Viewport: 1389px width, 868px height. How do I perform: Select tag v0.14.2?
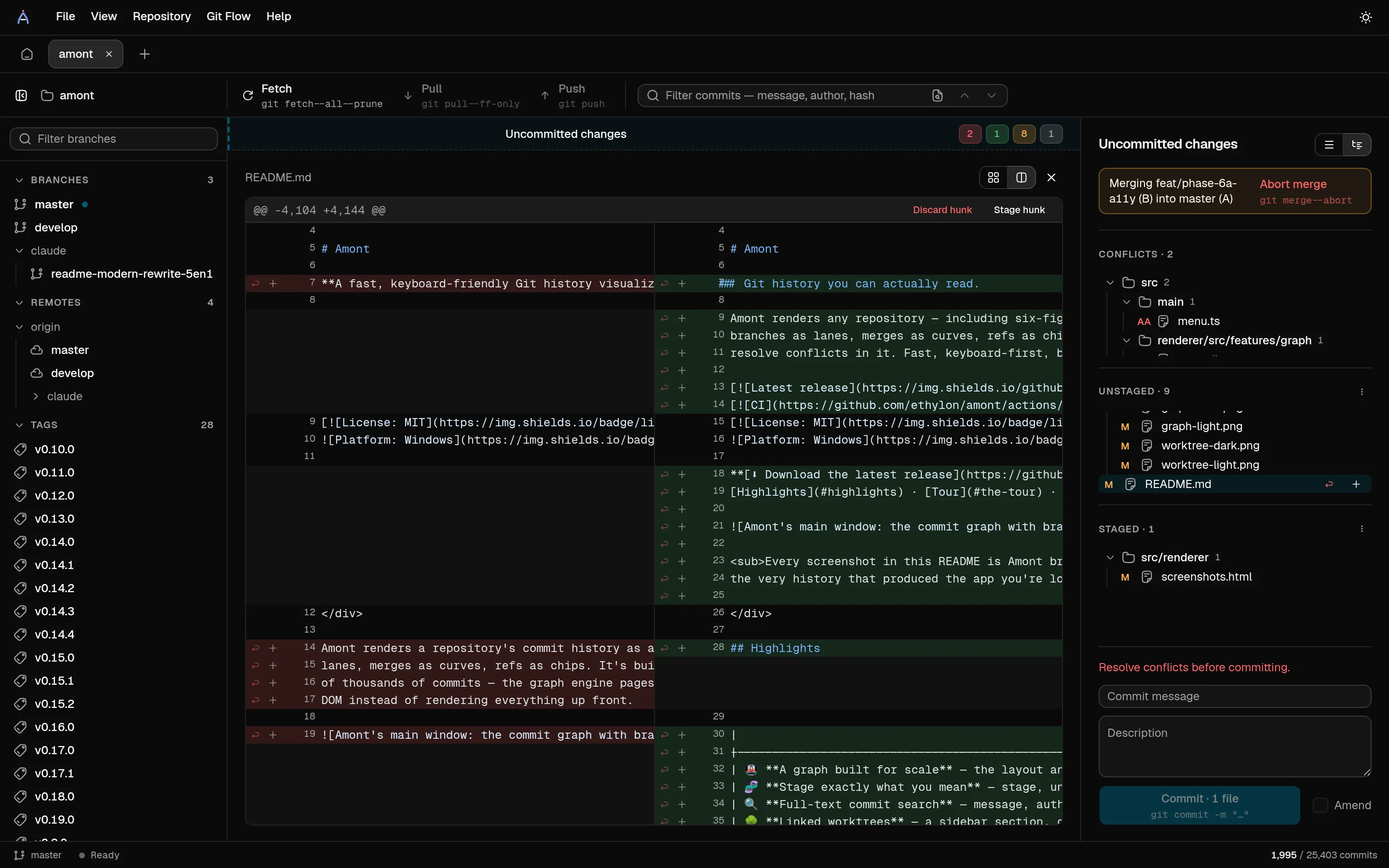click(x=54, y=588)
